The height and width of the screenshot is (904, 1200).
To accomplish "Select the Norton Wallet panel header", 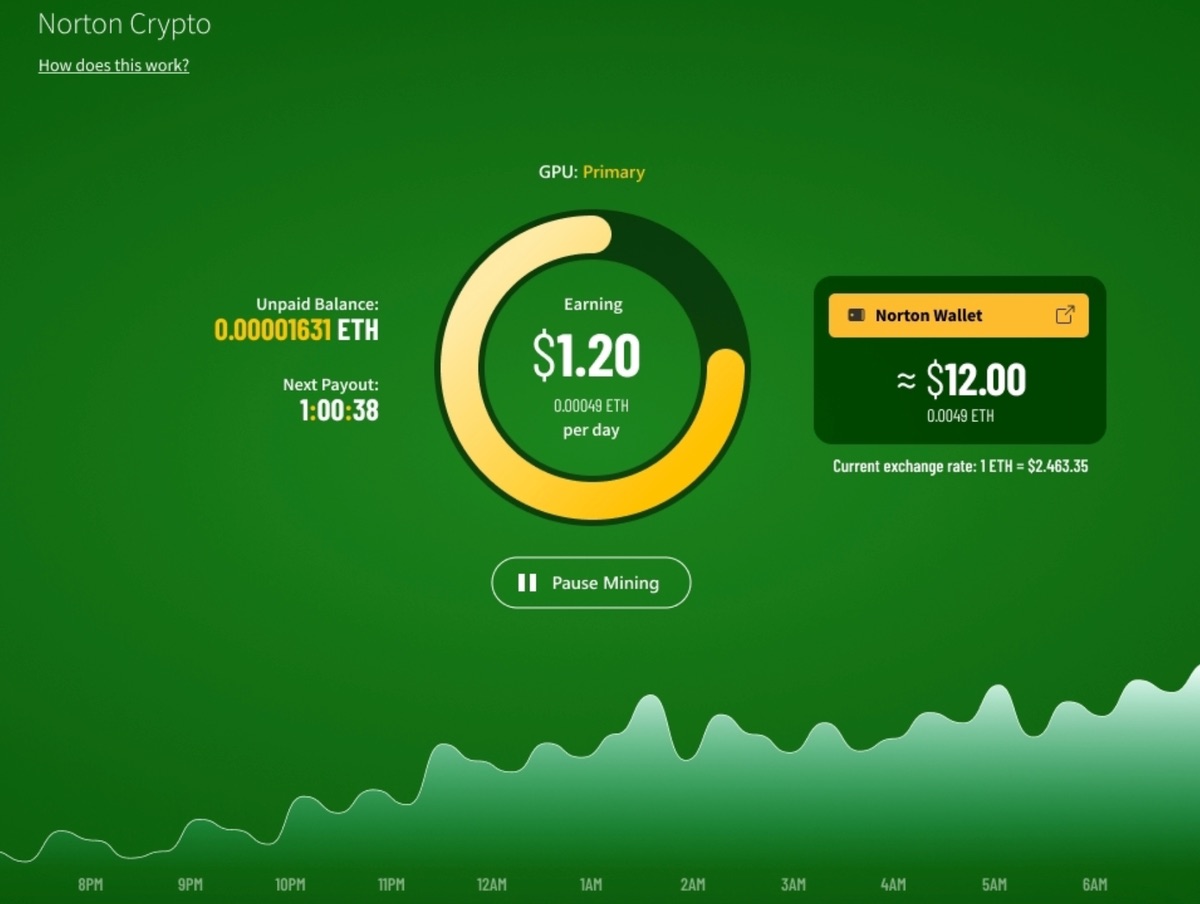I will [x=957, y=314].
